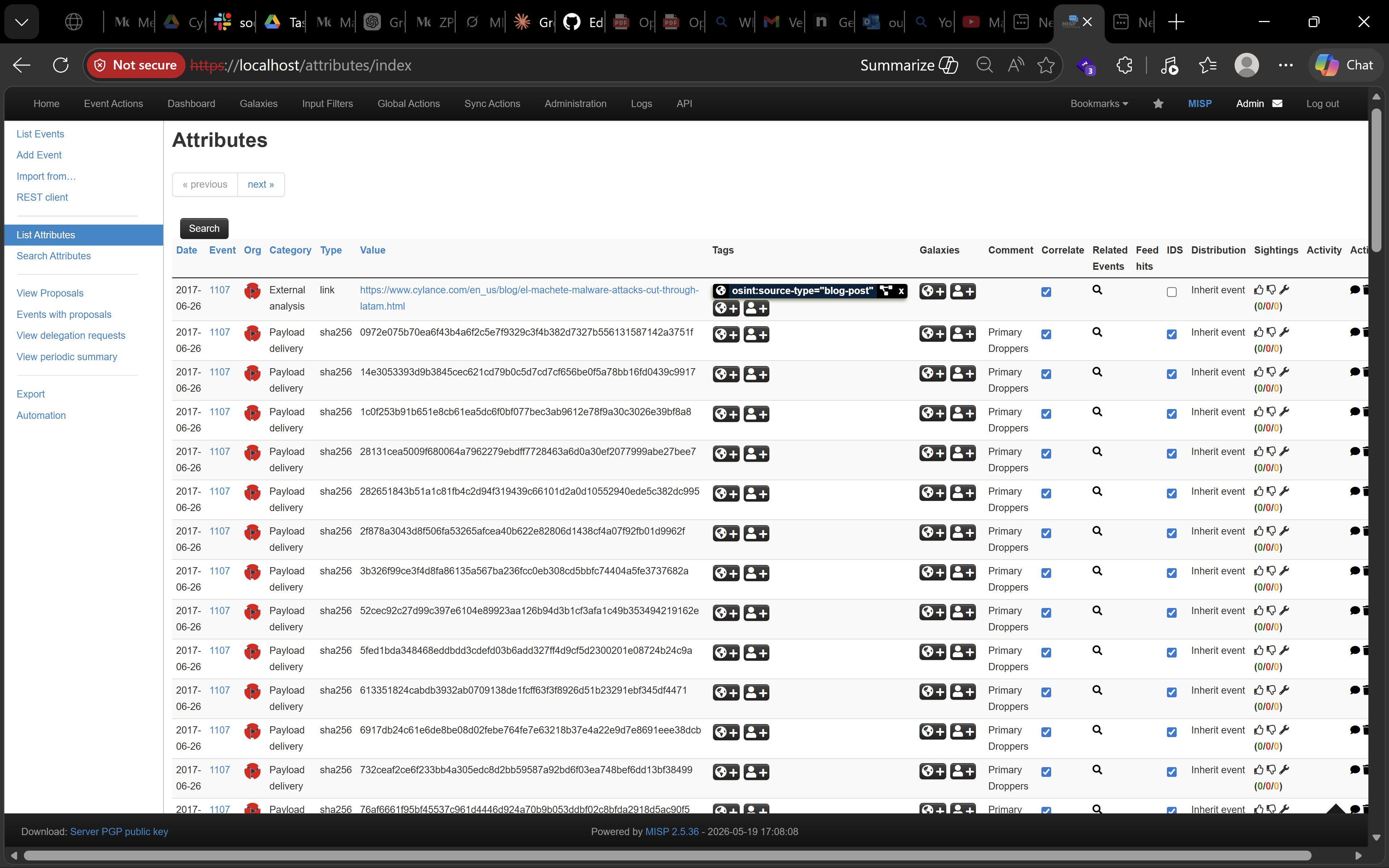Toggle Correlate checkbox for the cylance link attribute
This screenshot has height=868, width=1389.
coord(1046,292)
